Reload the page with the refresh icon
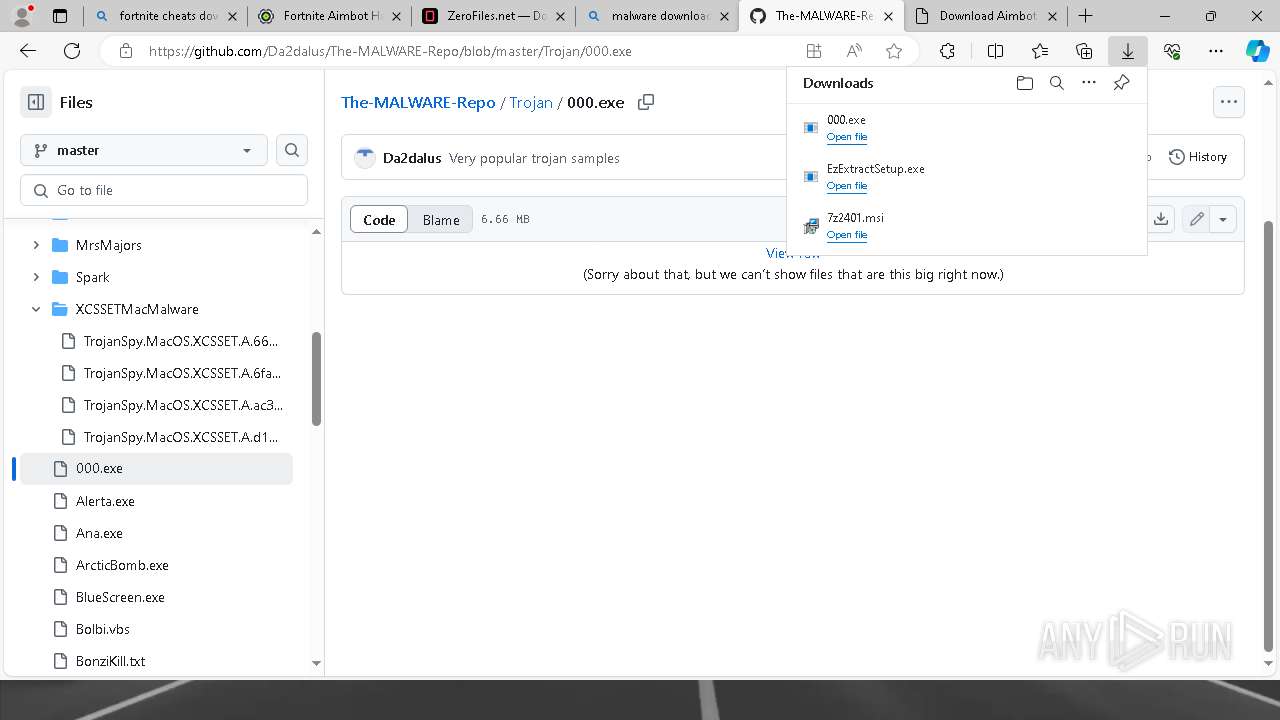 [x=72, y=51]
